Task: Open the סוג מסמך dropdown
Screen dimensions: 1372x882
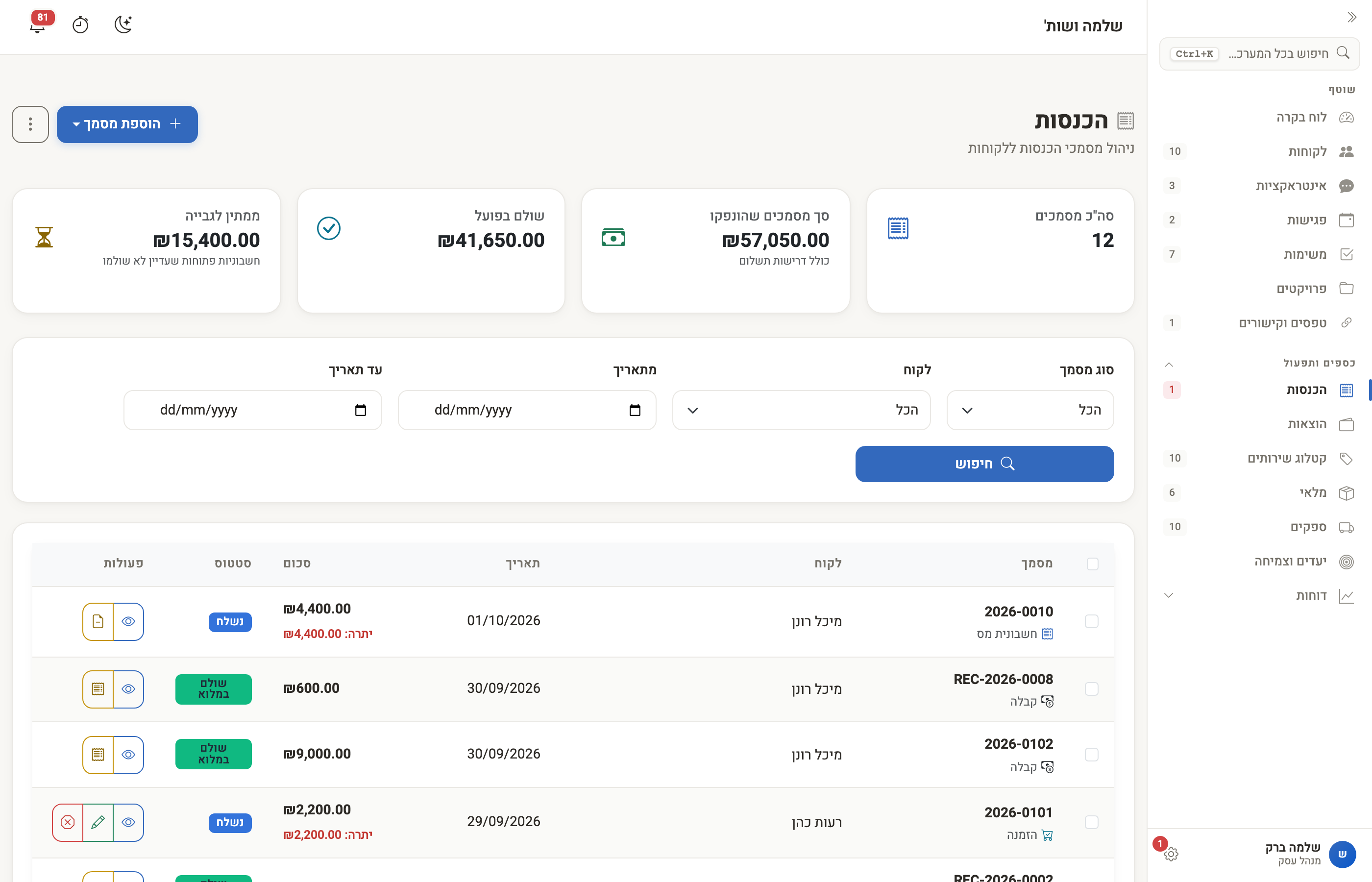Action: (x=1030, y=410)
